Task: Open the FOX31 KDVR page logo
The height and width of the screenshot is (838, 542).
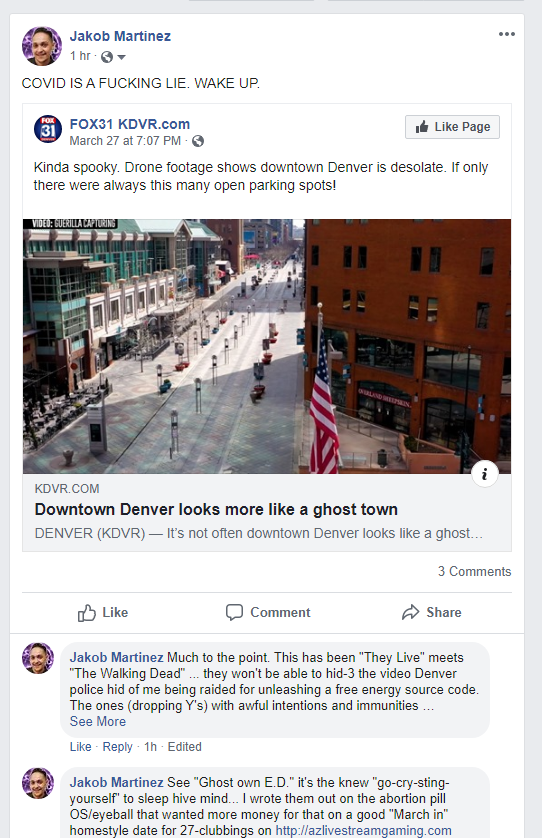Action: (x=48, y=129)
